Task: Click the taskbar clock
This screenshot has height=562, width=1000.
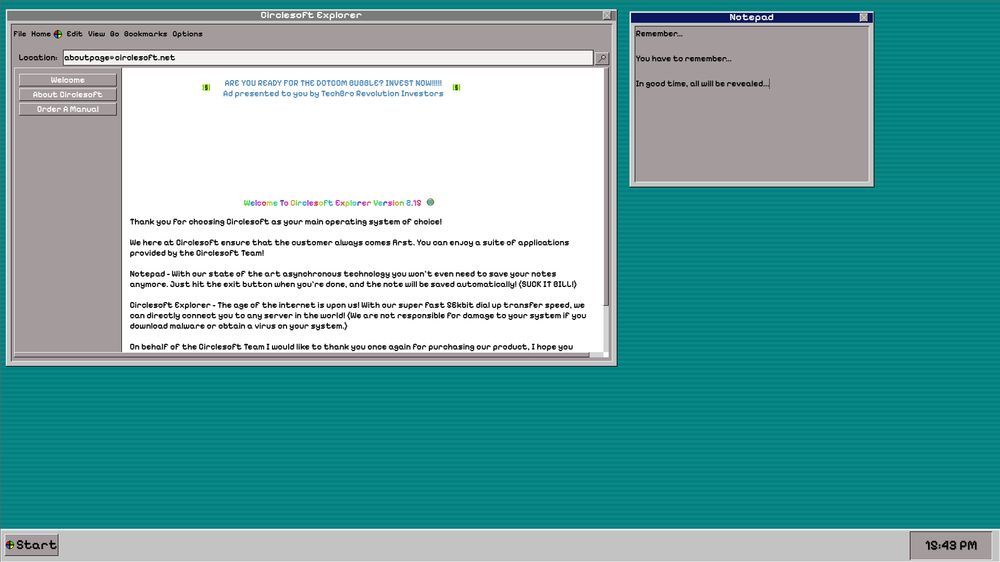Action: tap(951, 545)
